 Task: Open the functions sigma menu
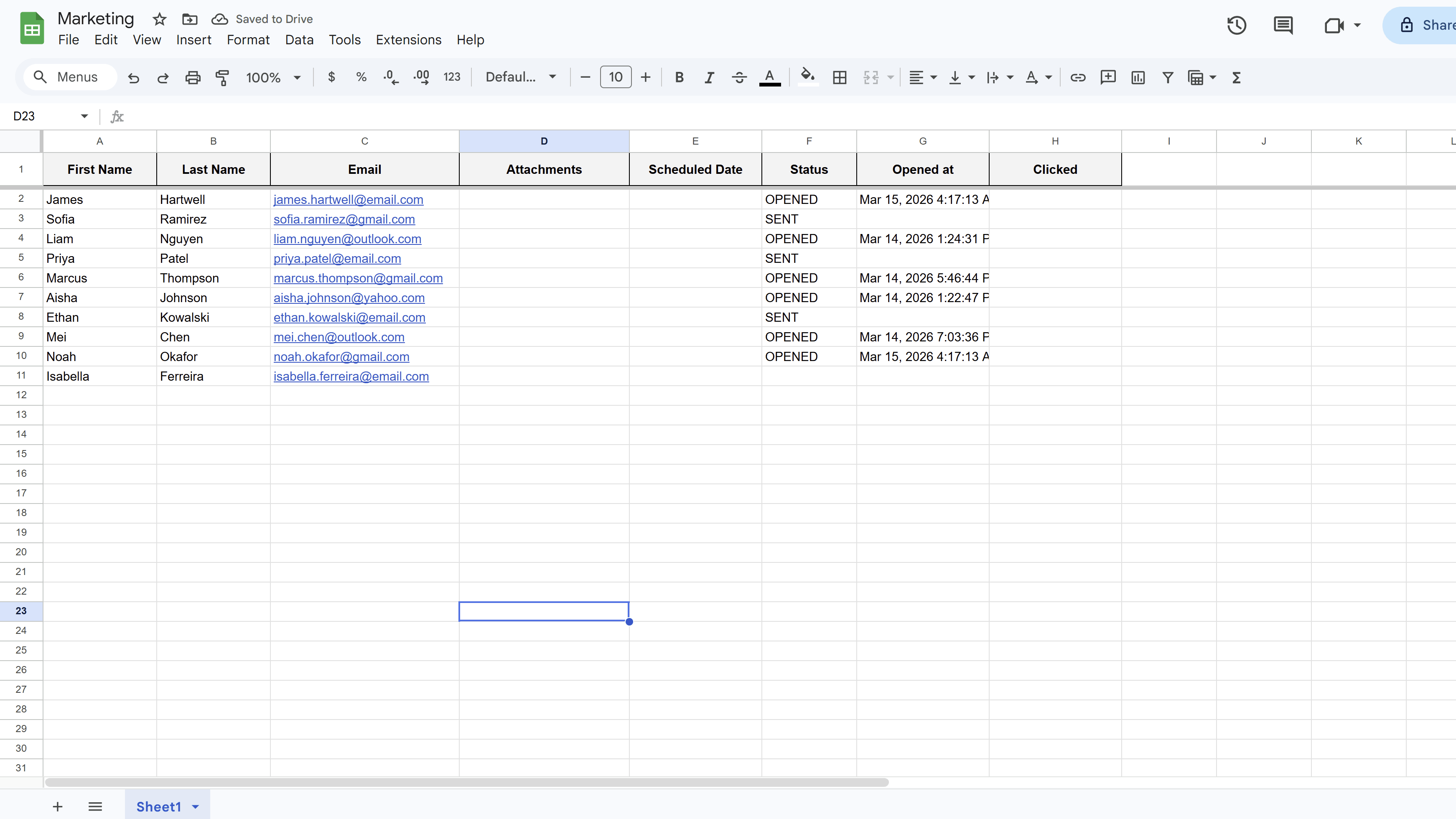pyautogui.click(x=1236, y=77)
